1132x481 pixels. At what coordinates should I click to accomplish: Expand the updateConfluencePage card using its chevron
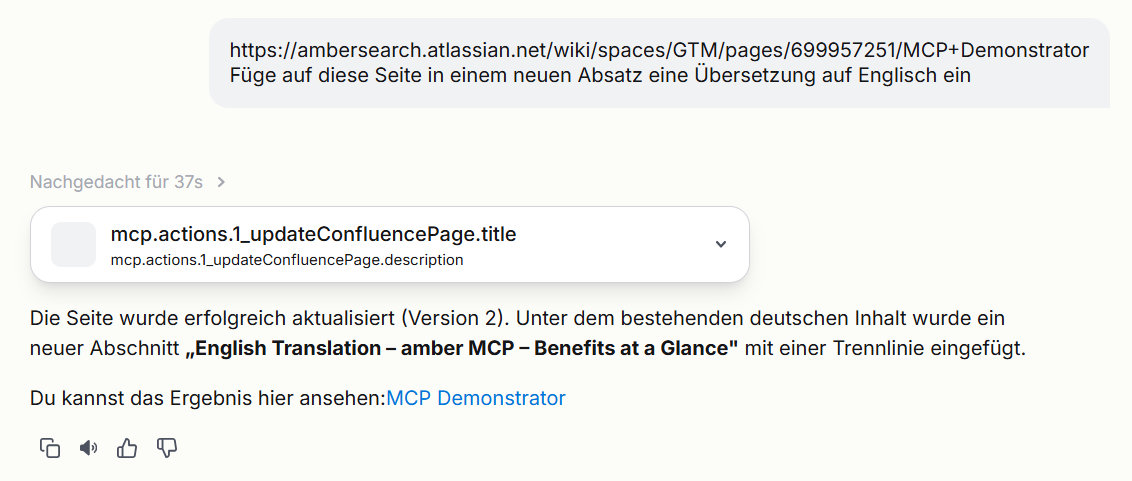[x=720, y=244]
